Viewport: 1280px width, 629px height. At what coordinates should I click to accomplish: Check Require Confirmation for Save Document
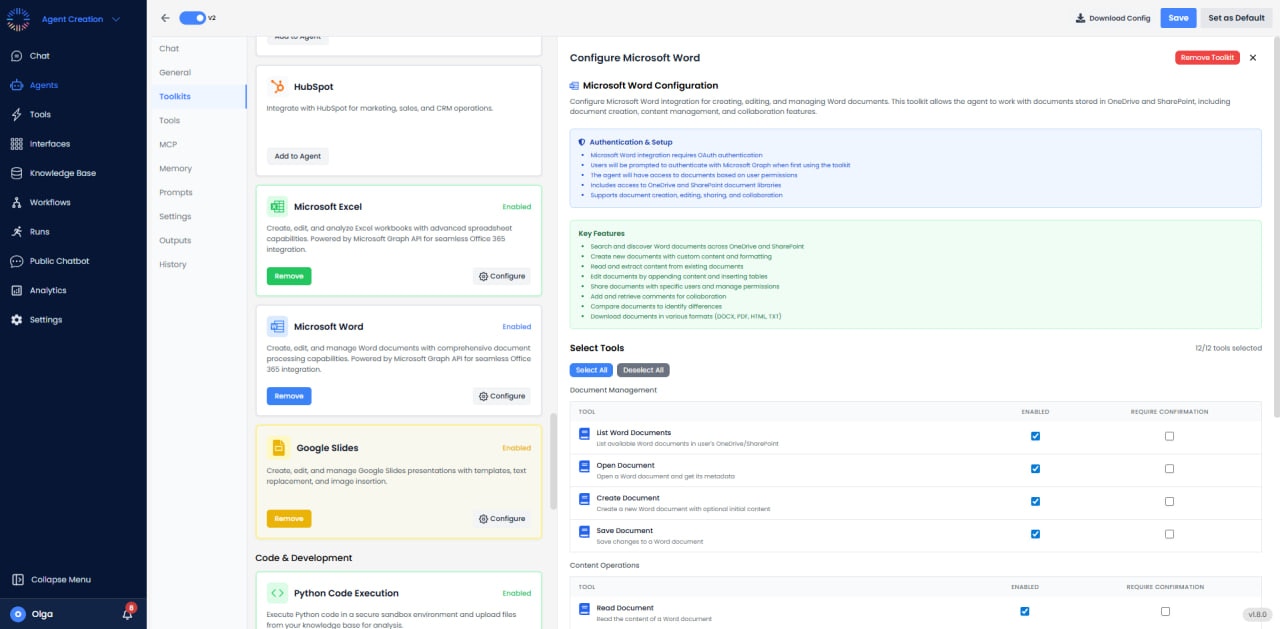click(1169, 534)
